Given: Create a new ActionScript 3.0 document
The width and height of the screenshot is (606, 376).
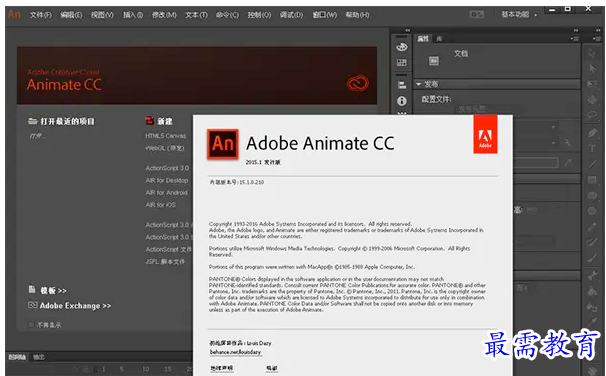Looking at the screenshot, I should point(167,168).
